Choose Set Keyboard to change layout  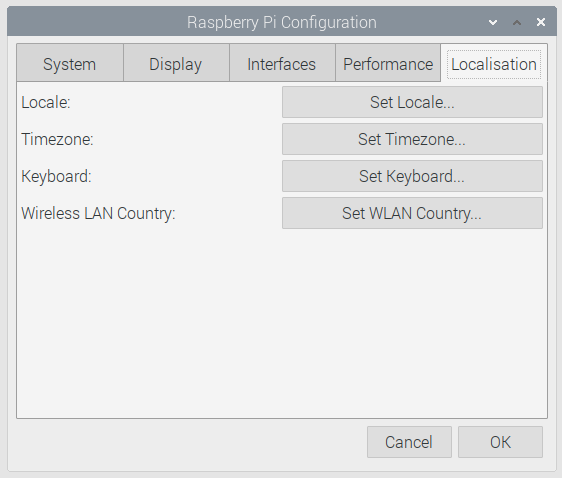click(412, 176)
